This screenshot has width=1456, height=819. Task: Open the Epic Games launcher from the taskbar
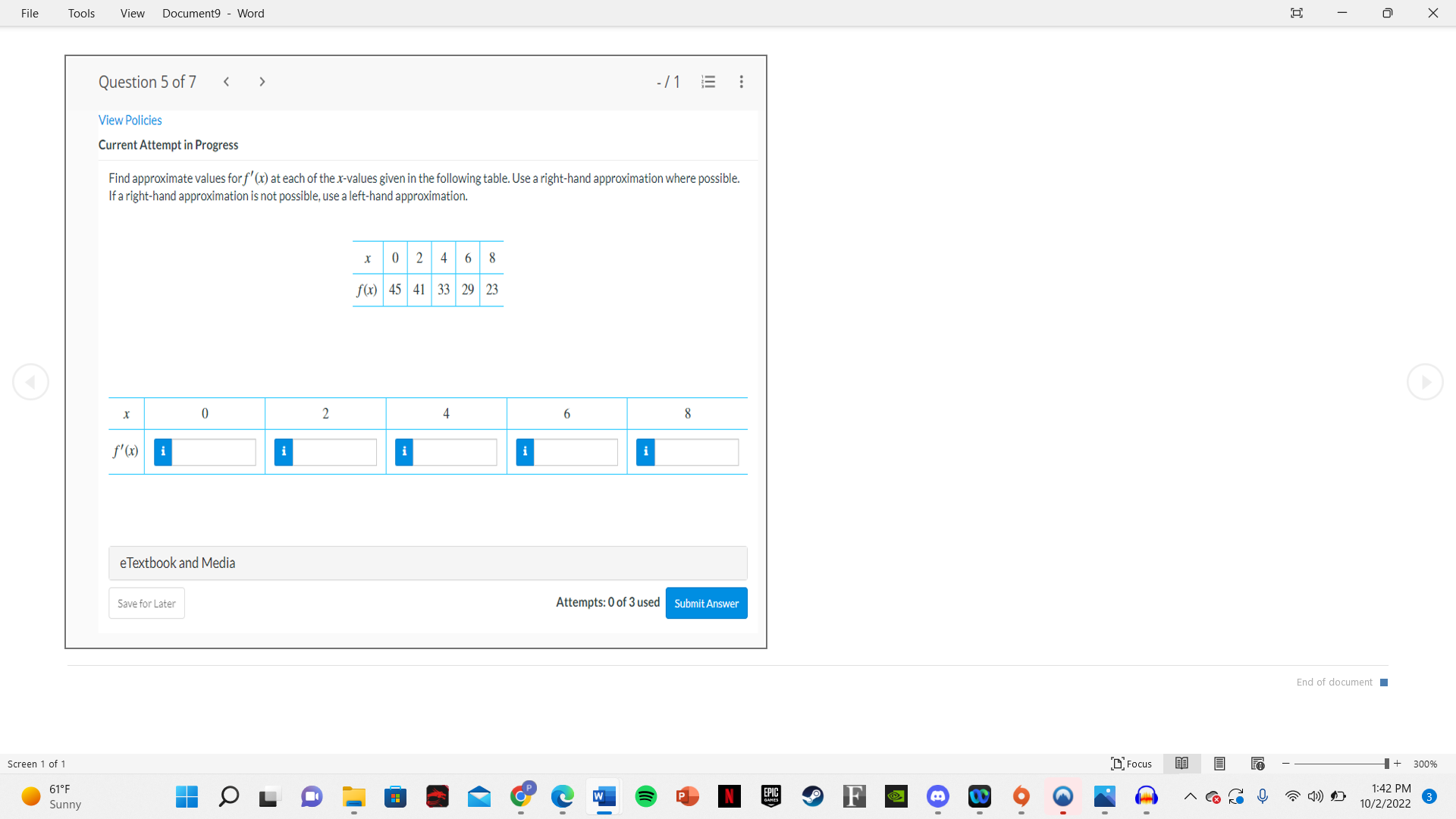(x=771, y=797)
